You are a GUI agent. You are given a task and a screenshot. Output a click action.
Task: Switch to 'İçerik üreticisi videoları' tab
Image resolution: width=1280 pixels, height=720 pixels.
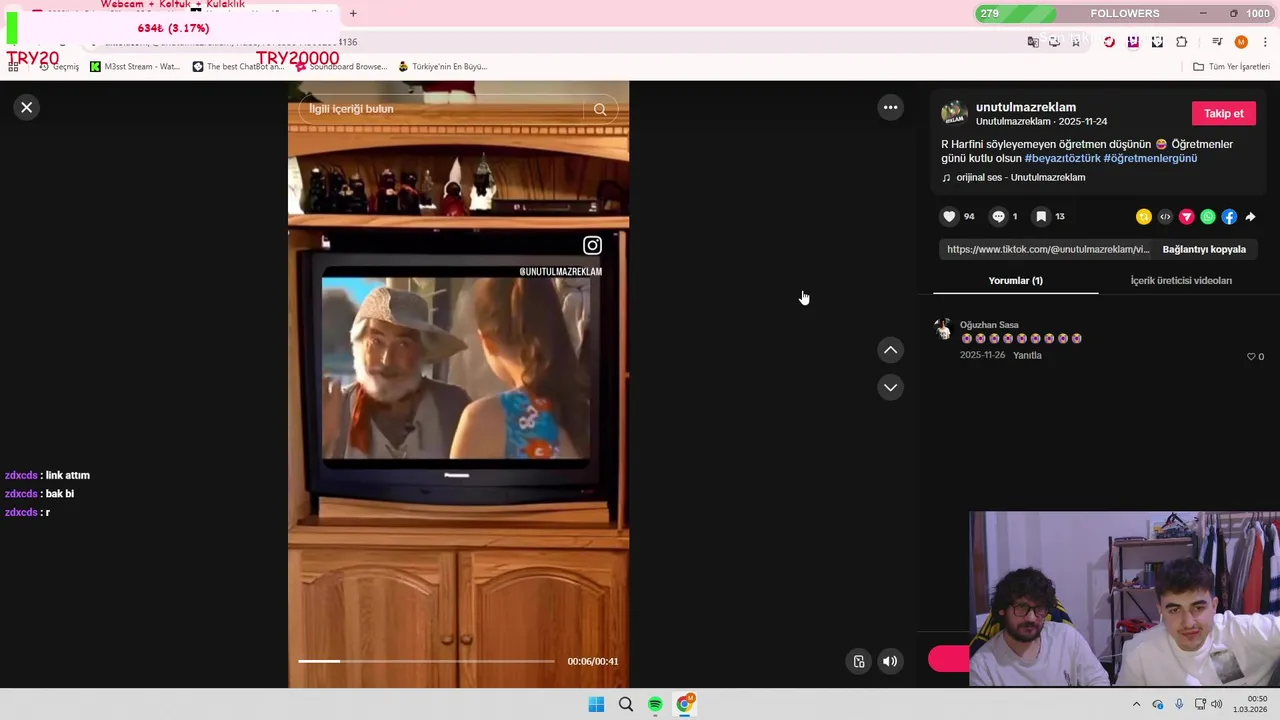click(1181, 280)
